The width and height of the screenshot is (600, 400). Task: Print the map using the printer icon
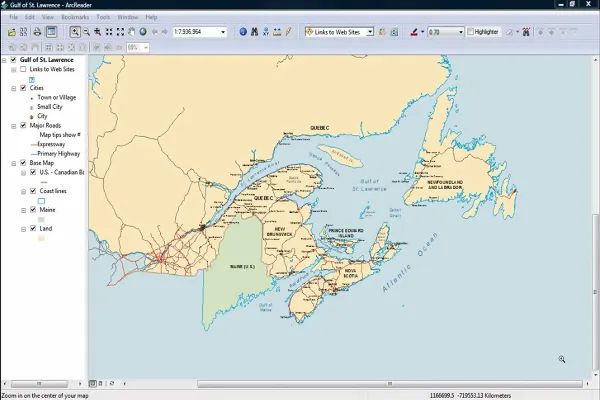pos(37,32)
